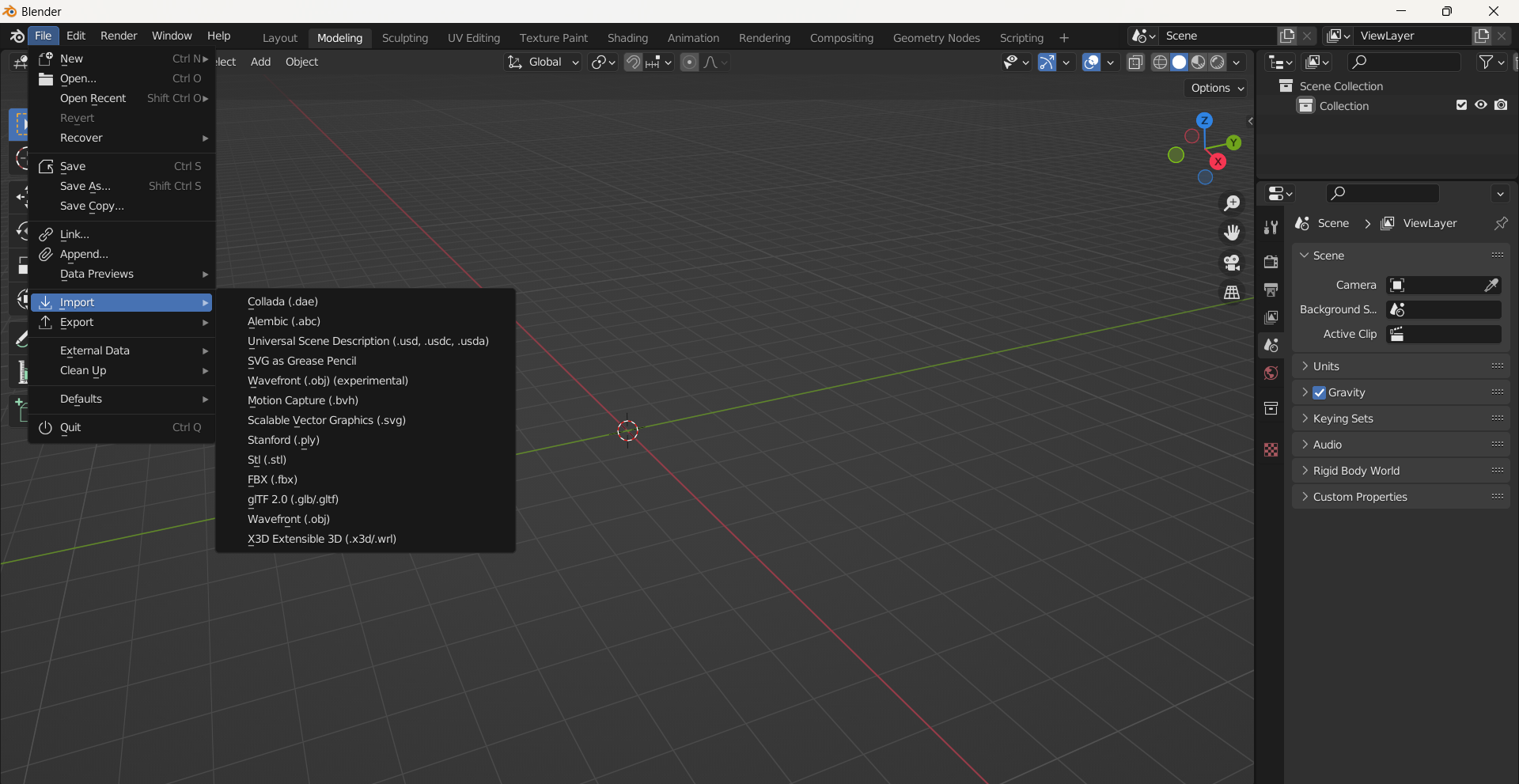Click the Camera object field
Viewport: 1519px width, 784px height.
[x=1444, y=285]
